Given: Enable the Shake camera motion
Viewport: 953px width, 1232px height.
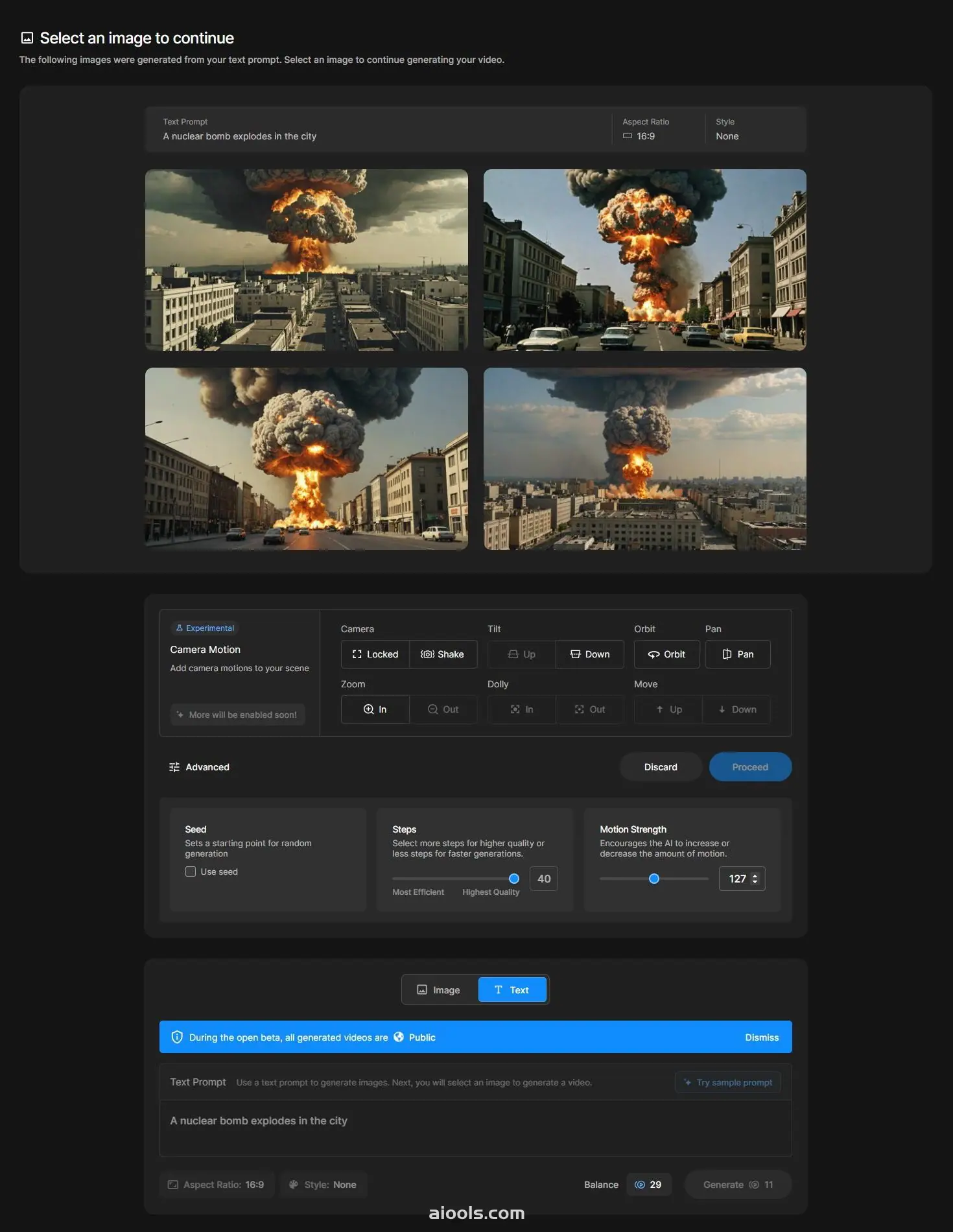Looking at the screenshot, I should [x=443, y=654].
